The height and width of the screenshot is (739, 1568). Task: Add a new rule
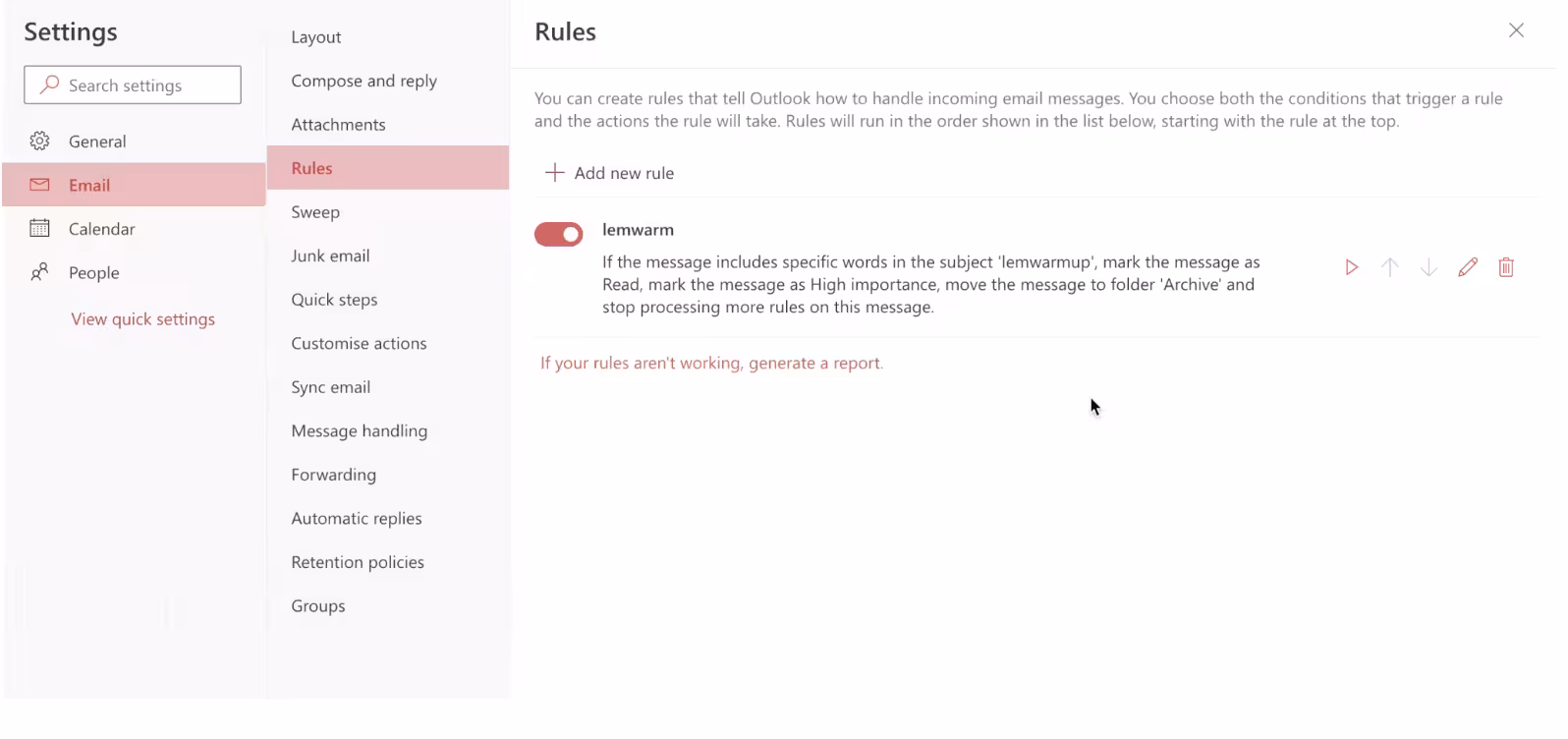[610, 173]
